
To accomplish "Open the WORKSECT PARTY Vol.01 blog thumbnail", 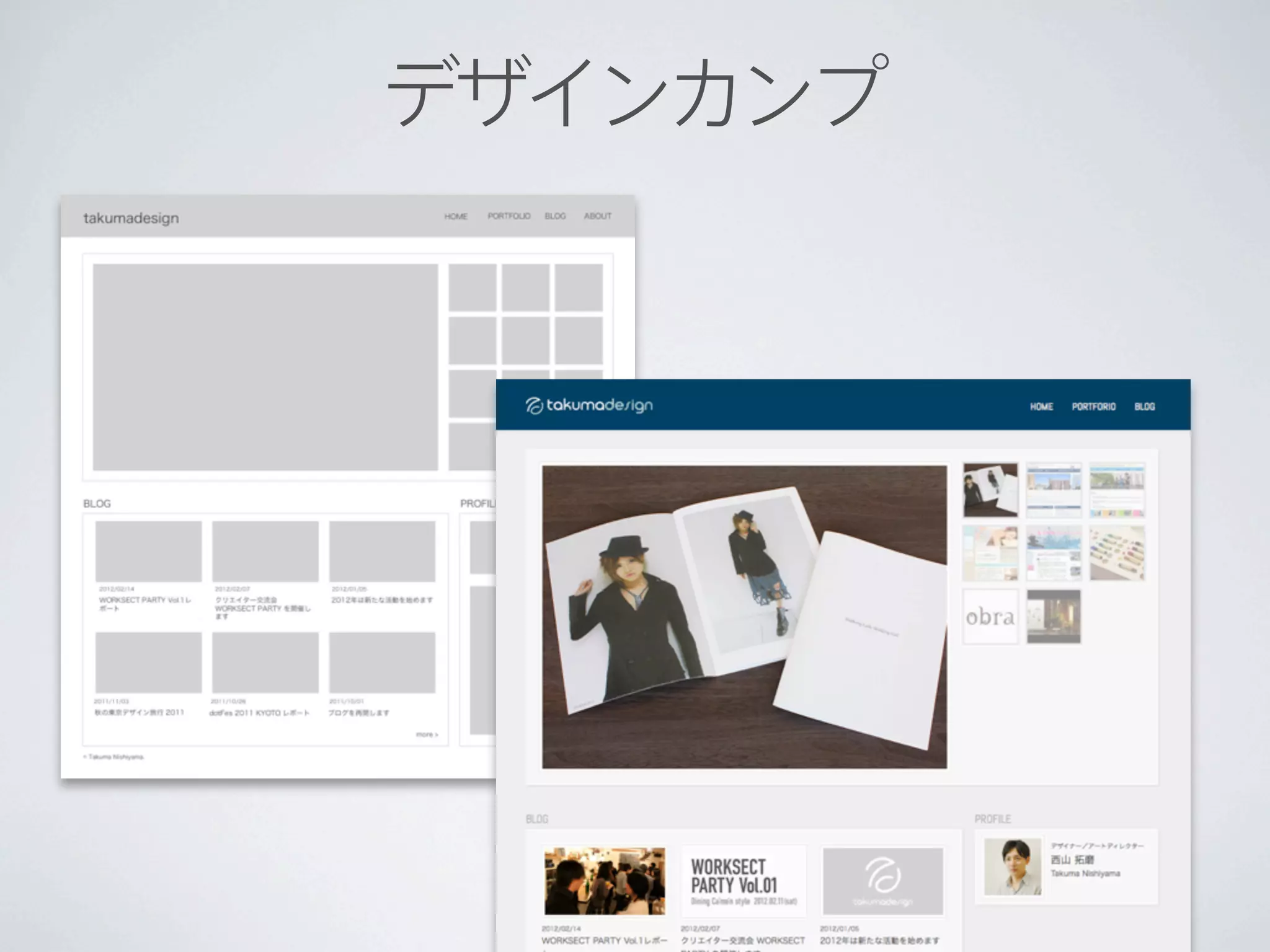I will pos(744,881).
